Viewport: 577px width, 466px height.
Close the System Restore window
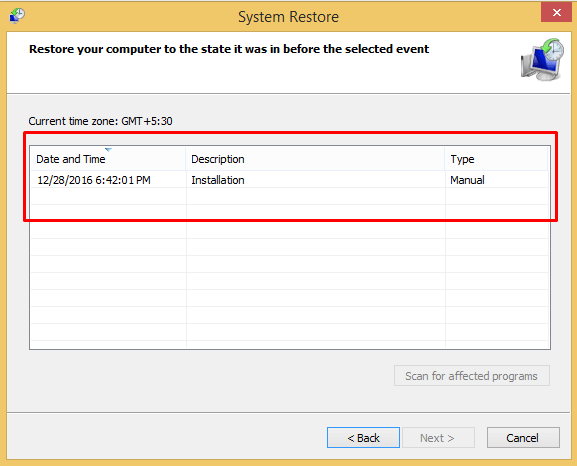tap(556, 13)
